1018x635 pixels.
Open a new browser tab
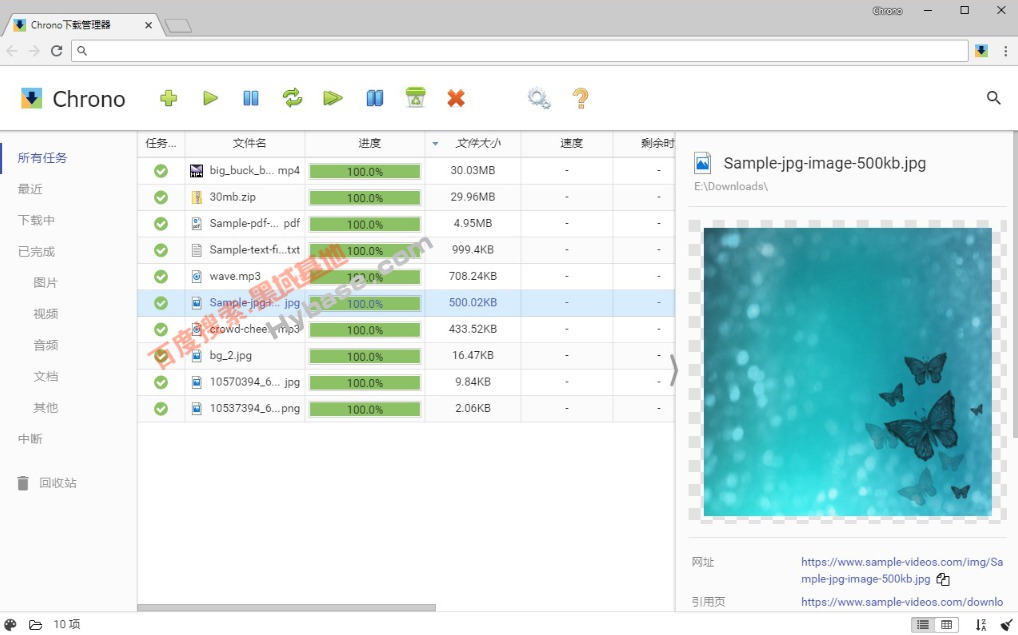178,26
